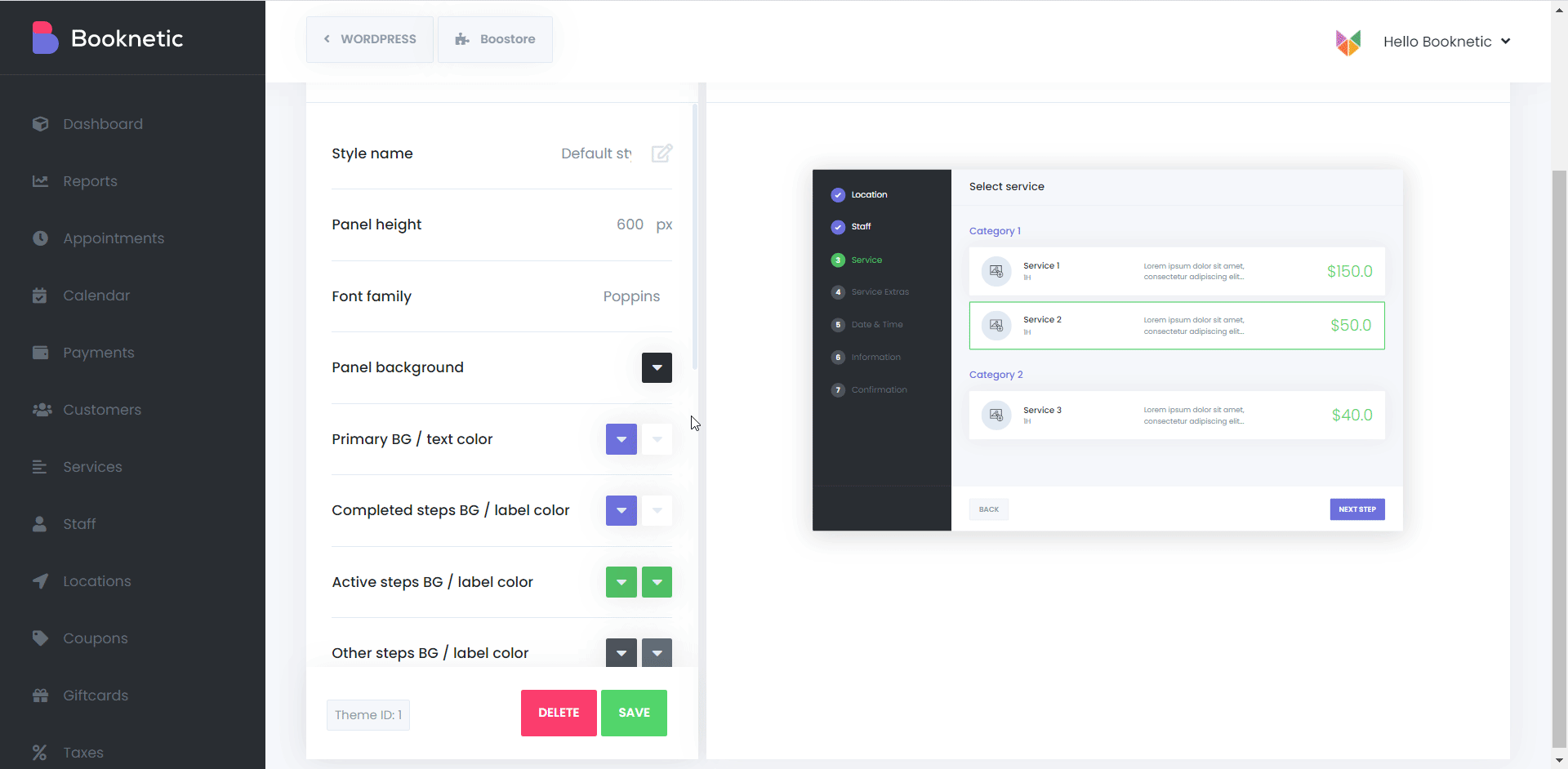
Task: Click the Category 1 heading
Action: point(995,231)
